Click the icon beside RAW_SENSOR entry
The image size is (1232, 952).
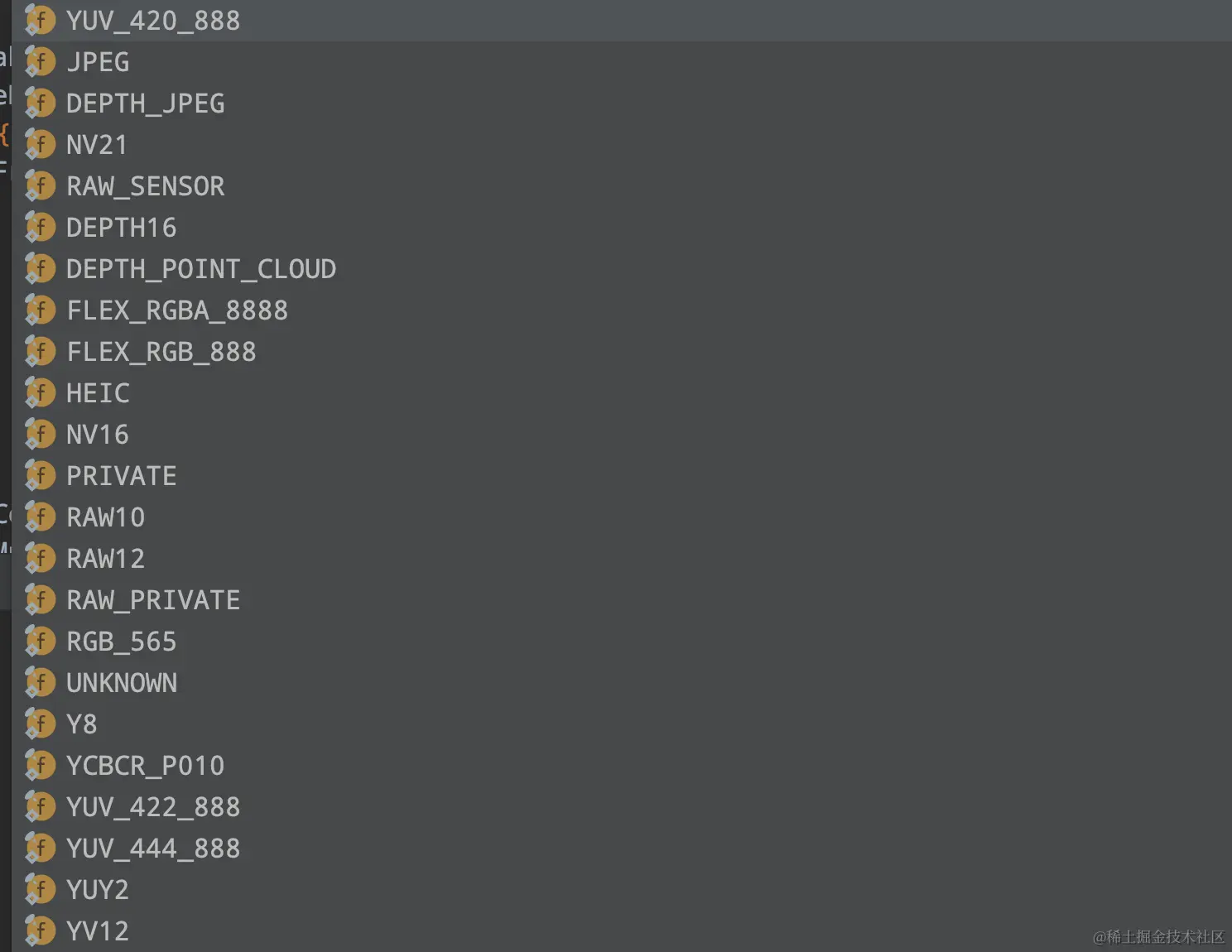point(40,186)
